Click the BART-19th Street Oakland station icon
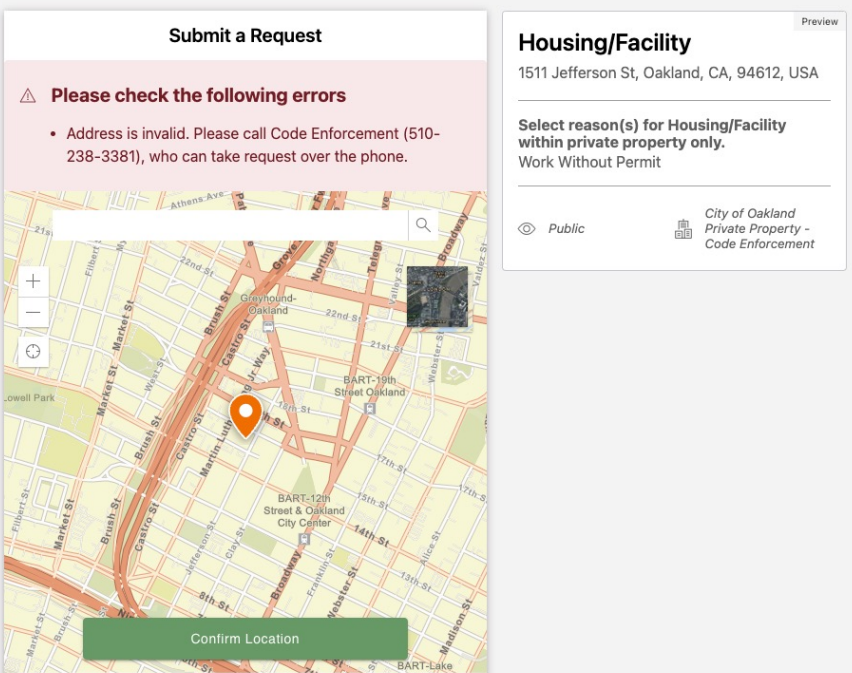 [x=369, y=408]
